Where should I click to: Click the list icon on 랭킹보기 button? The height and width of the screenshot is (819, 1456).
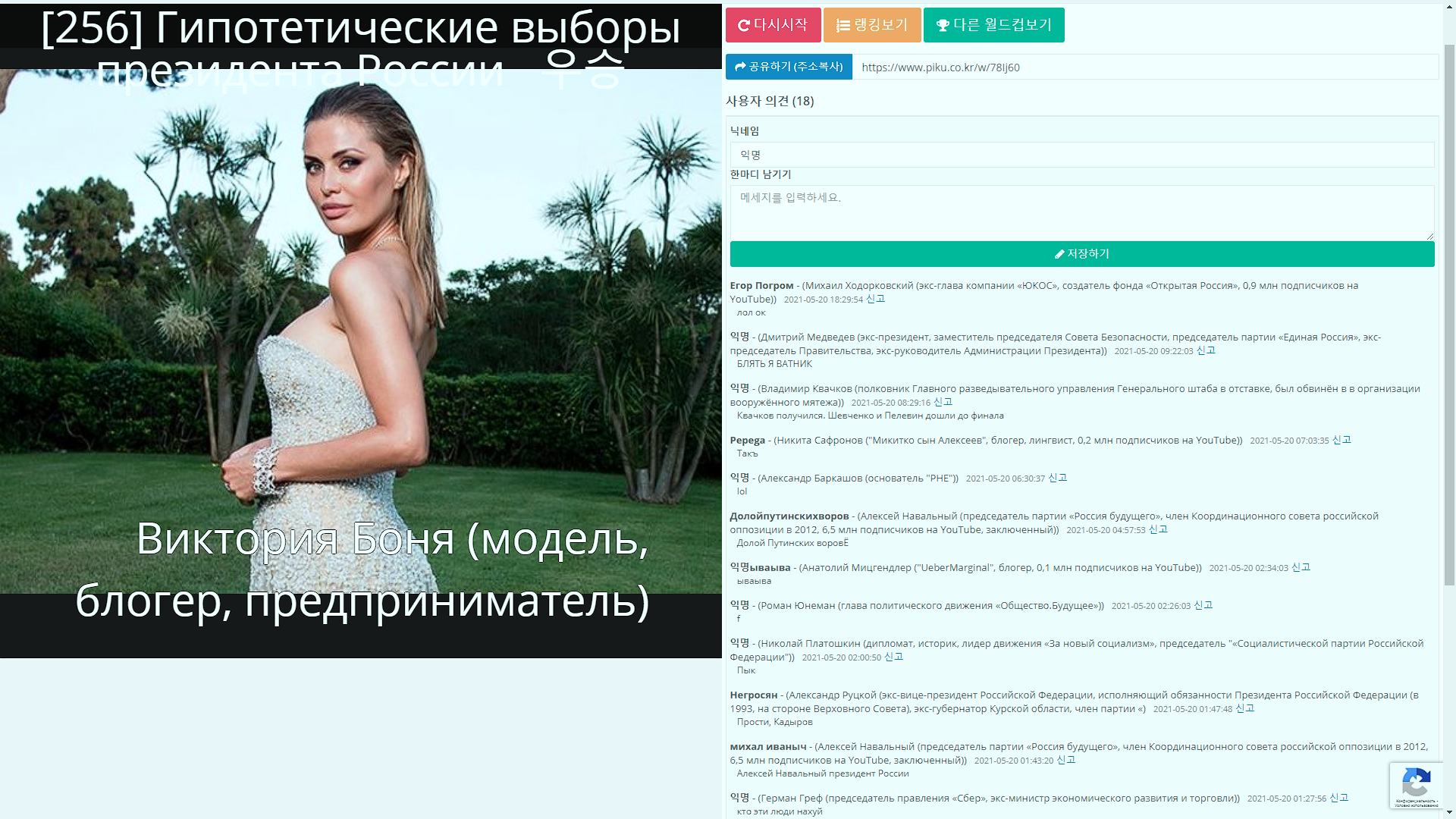coord(843,26)
